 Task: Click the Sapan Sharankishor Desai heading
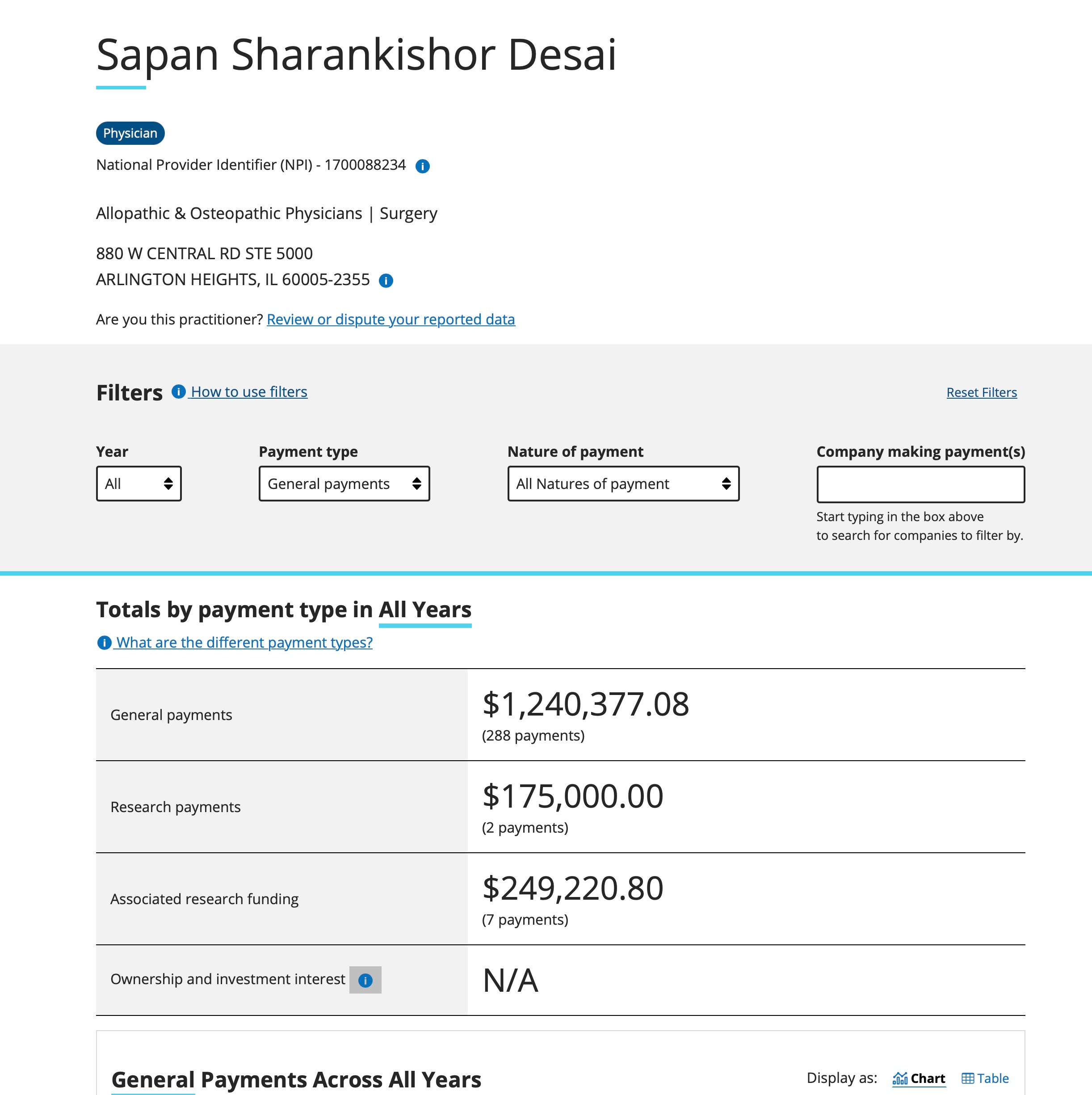click(x=357, y=55)
